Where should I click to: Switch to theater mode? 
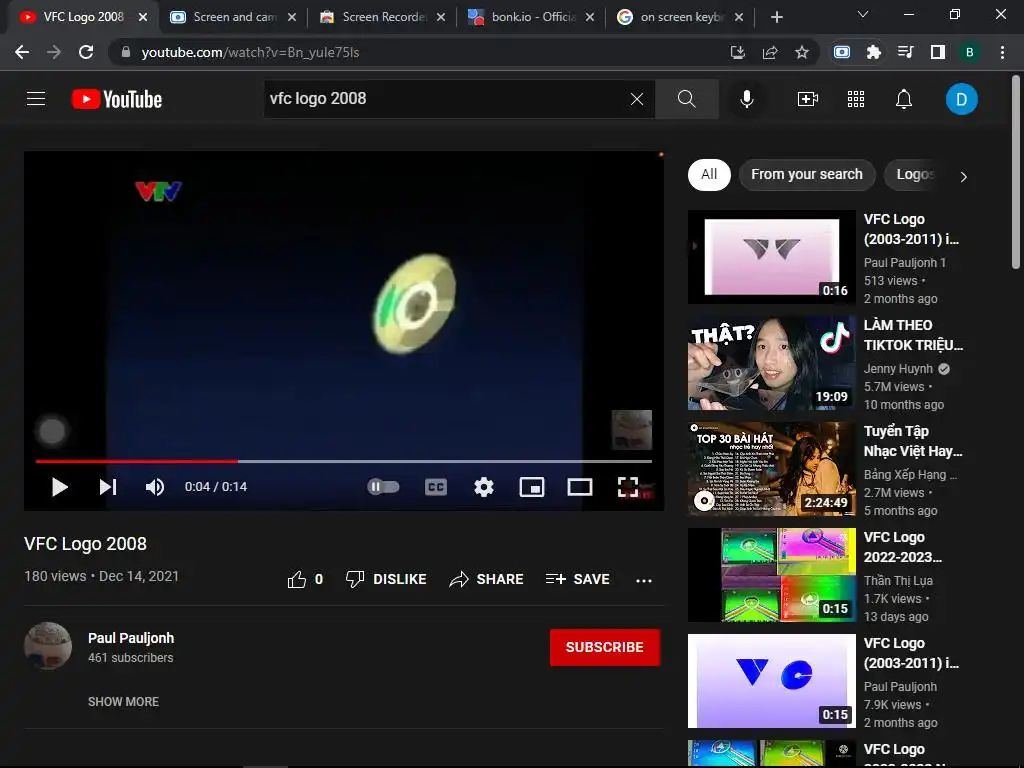coord(580,487)
